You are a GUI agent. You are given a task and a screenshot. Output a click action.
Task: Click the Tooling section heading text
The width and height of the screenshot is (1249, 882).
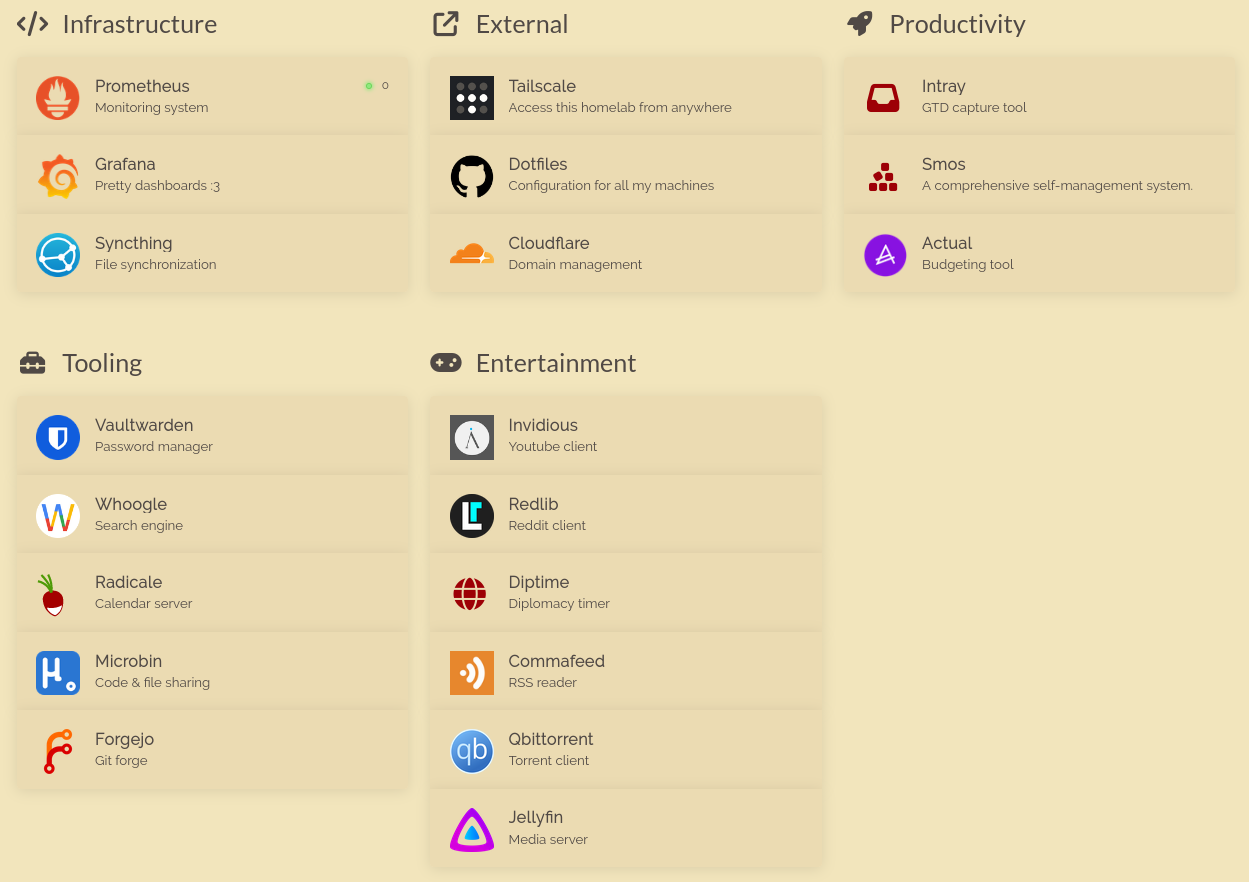(102, 363)
